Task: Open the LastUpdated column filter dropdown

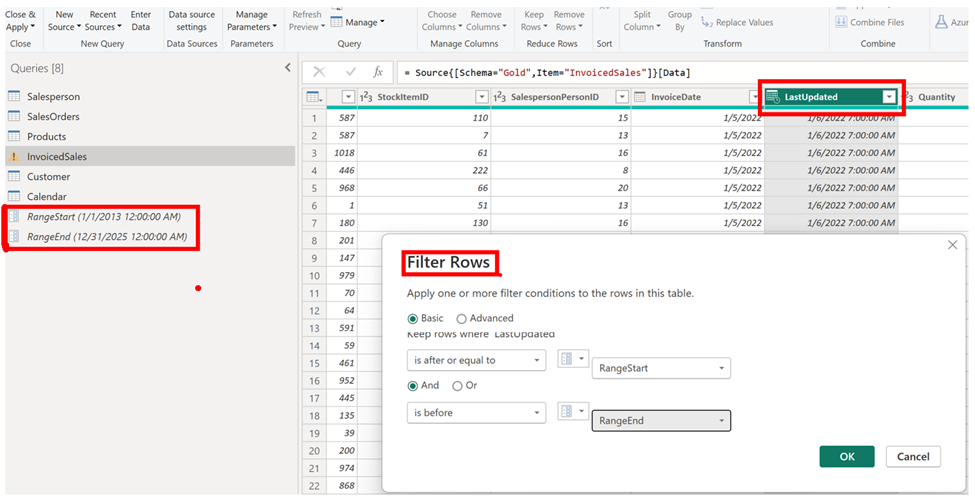Action: (x=890, y=97)
